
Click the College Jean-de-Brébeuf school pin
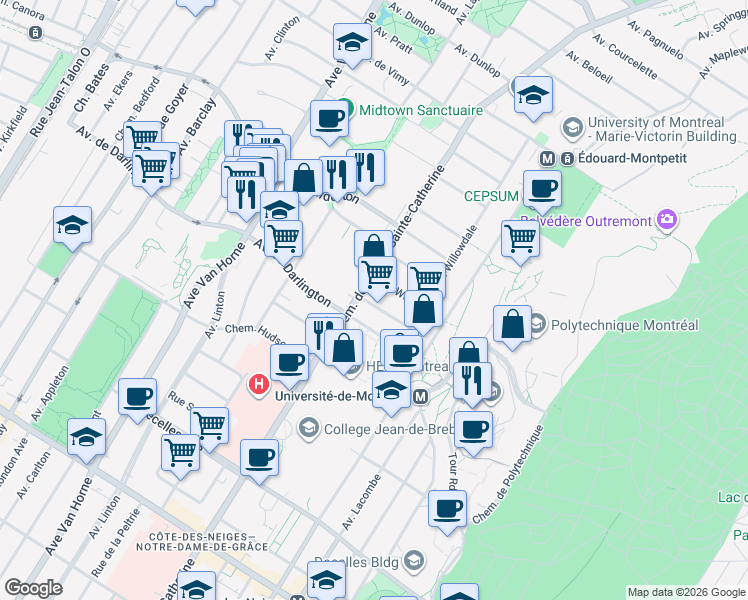pos(309,428)
